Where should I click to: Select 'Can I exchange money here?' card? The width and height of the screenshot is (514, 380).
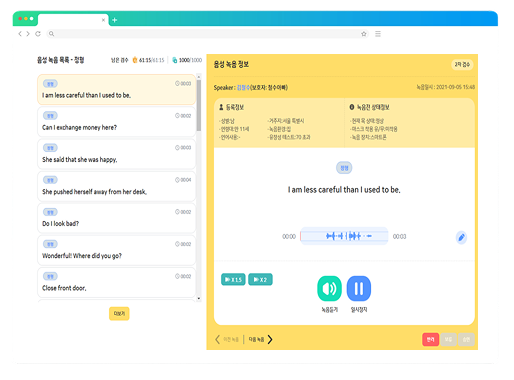pos(116,121)
